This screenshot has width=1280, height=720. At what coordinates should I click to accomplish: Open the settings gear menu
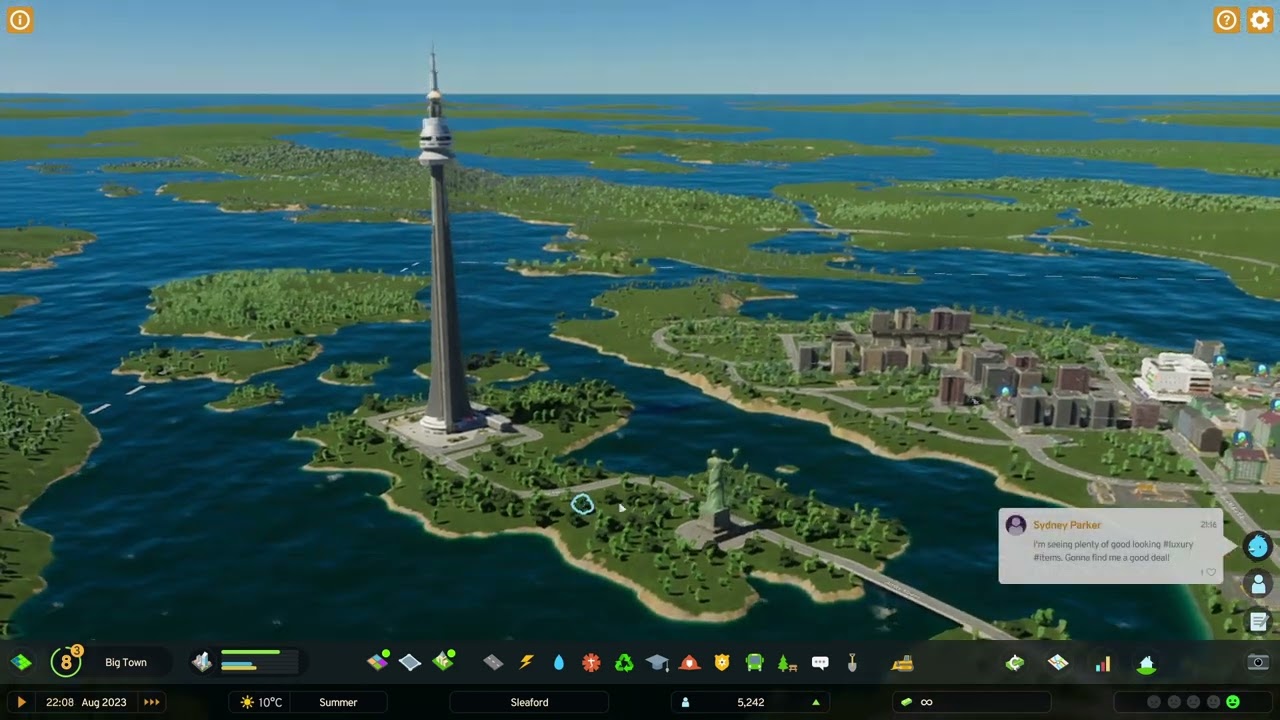(1260, 20)
